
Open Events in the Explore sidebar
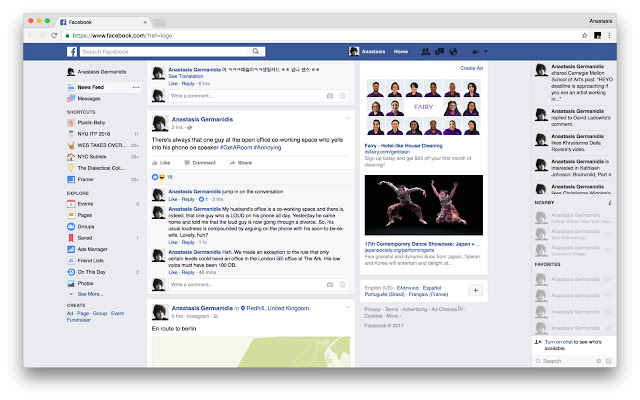tap(85, 203)
